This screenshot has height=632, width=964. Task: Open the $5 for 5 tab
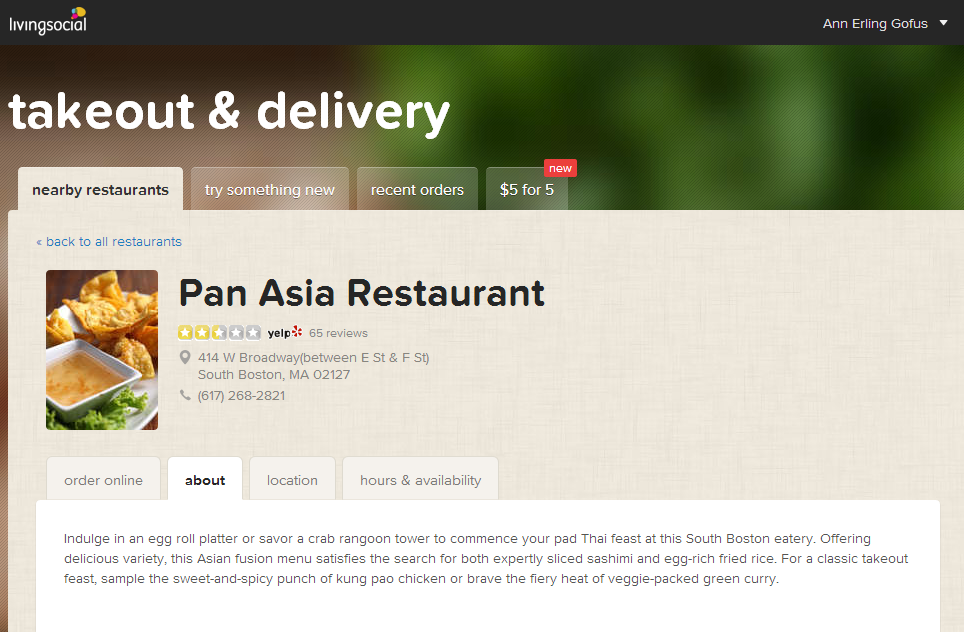[527, 189]
